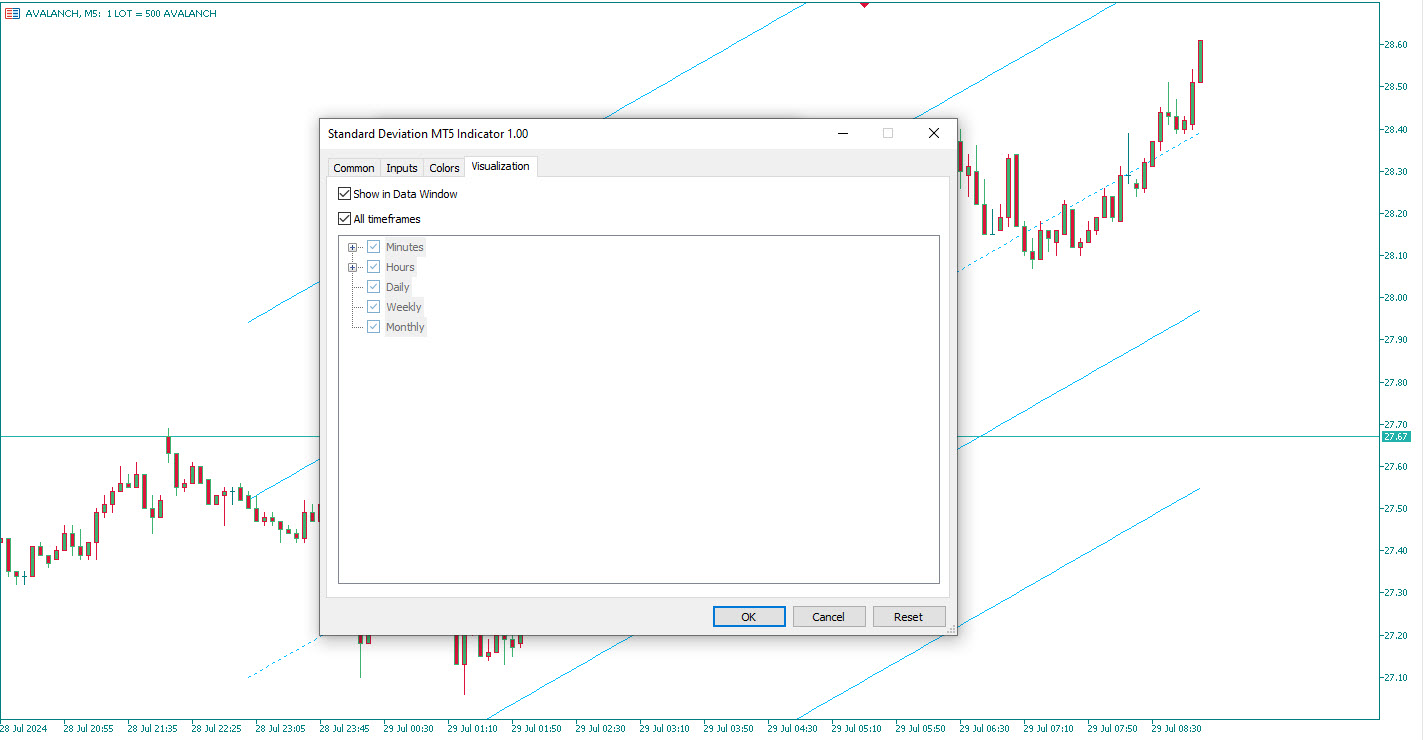Viewport: 1423px width, 740px height.
Task: Toggle the All timeframes checkbox
Action: (x=344, y=219)
